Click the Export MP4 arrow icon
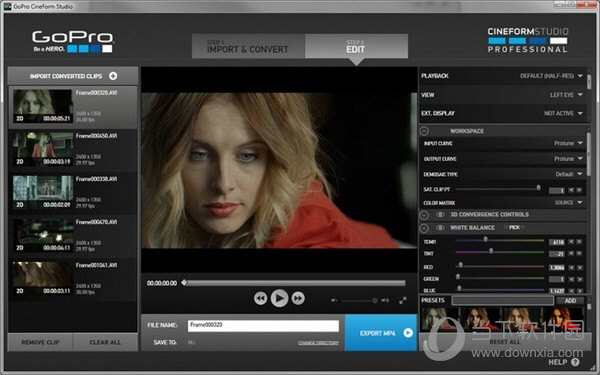 click(x=408, y=333)
